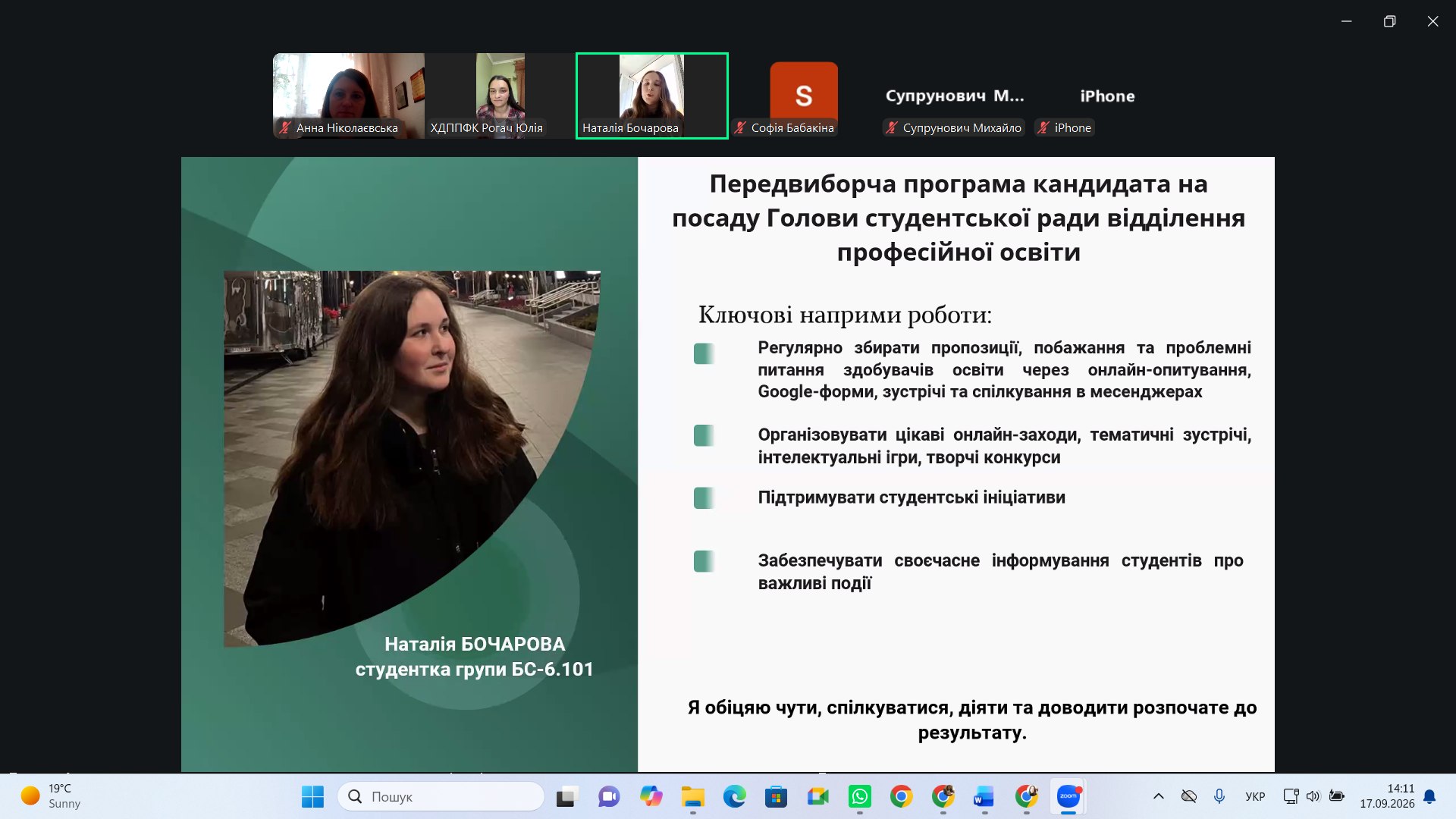1456x819 pixels.
Task: Click the bullet text 'Забезпечувати своєчасне інформування'
Action: tap(1000, 572)
